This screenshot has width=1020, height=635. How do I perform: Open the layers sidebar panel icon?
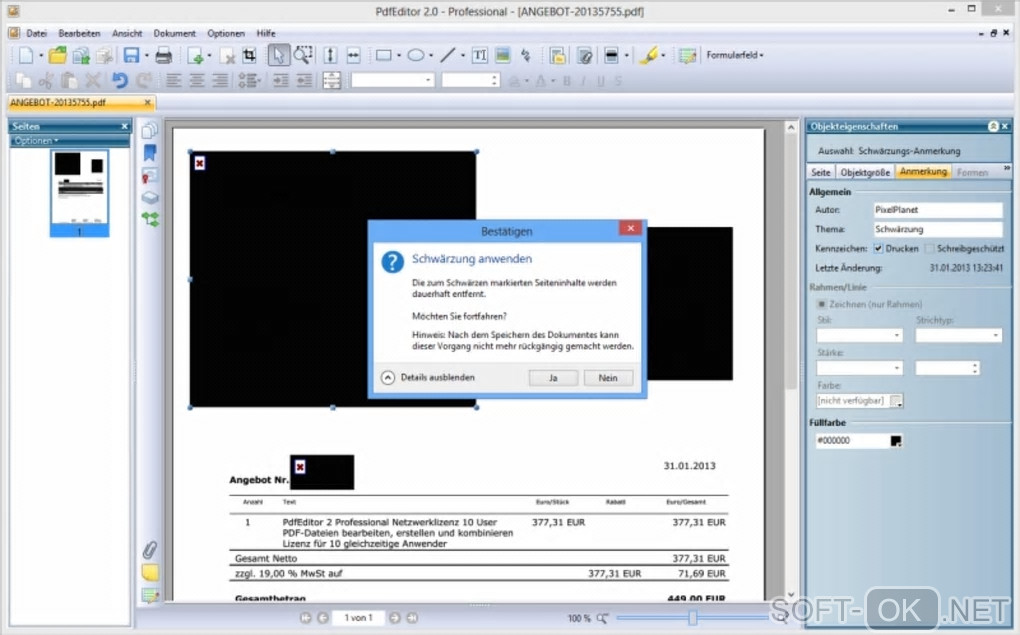pyautogui.click(x=150, y=197)
